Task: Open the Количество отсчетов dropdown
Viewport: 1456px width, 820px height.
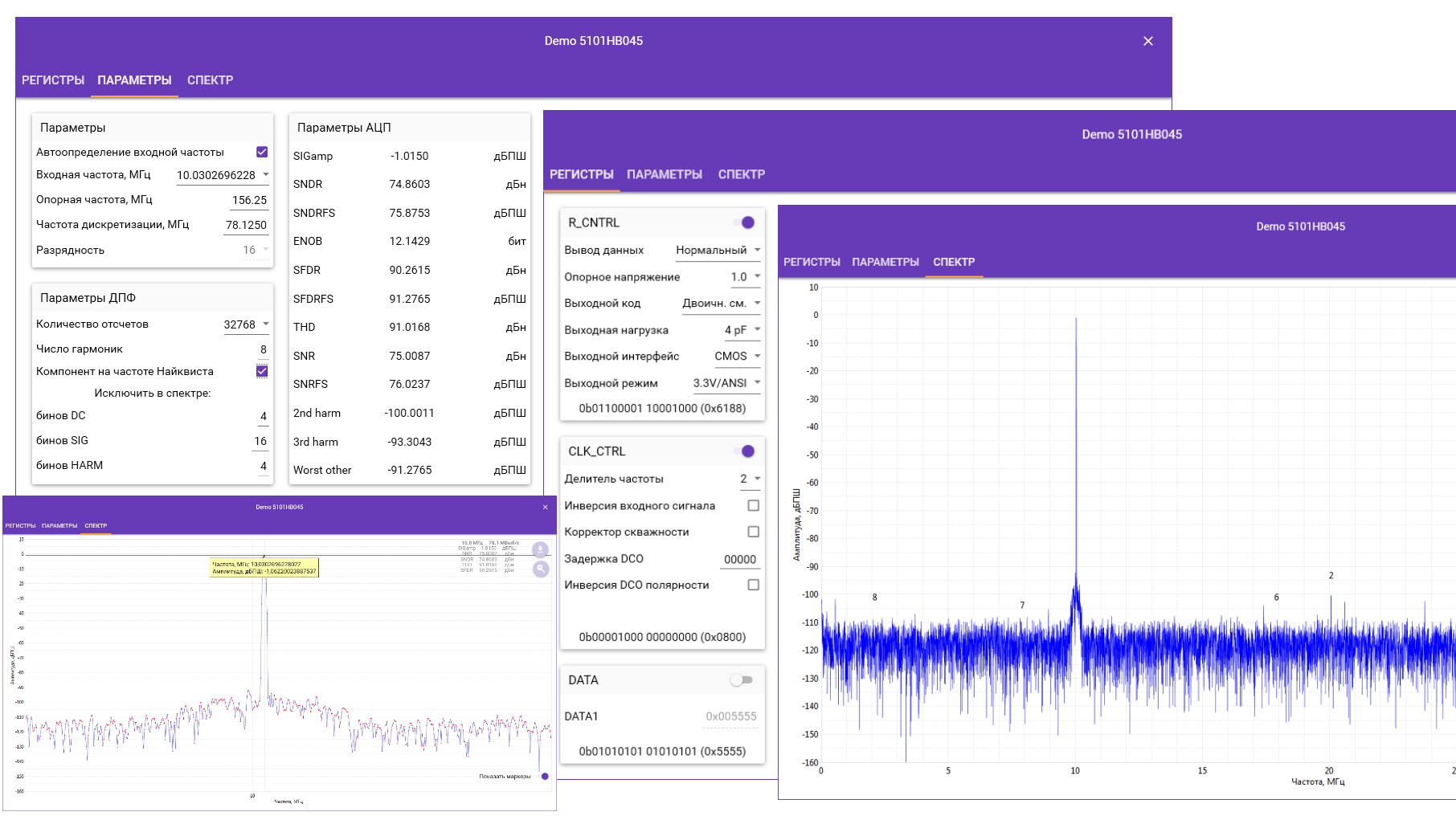Action: click(x=246, y=324)
